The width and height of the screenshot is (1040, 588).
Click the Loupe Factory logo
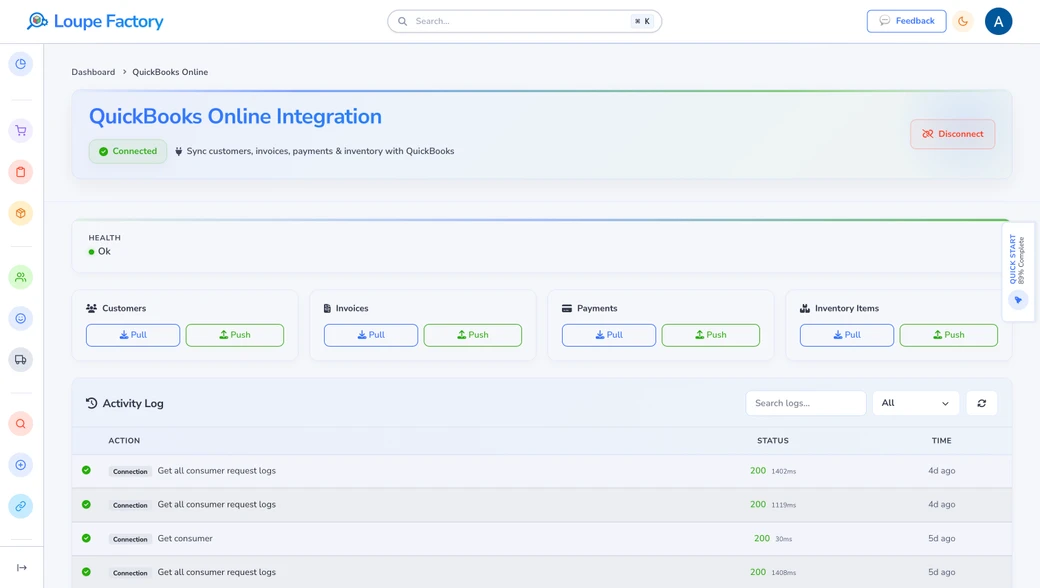(95, 21)
